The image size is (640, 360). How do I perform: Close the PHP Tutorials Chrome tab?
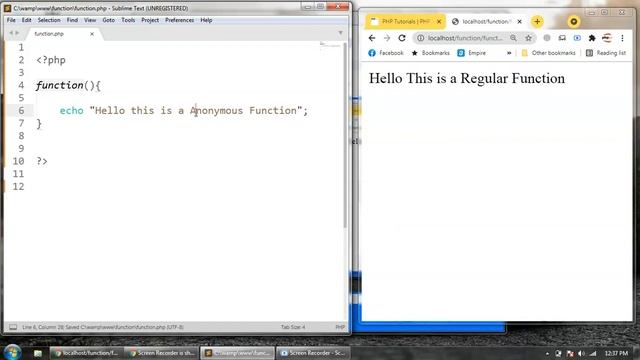[x=439, y=22]
